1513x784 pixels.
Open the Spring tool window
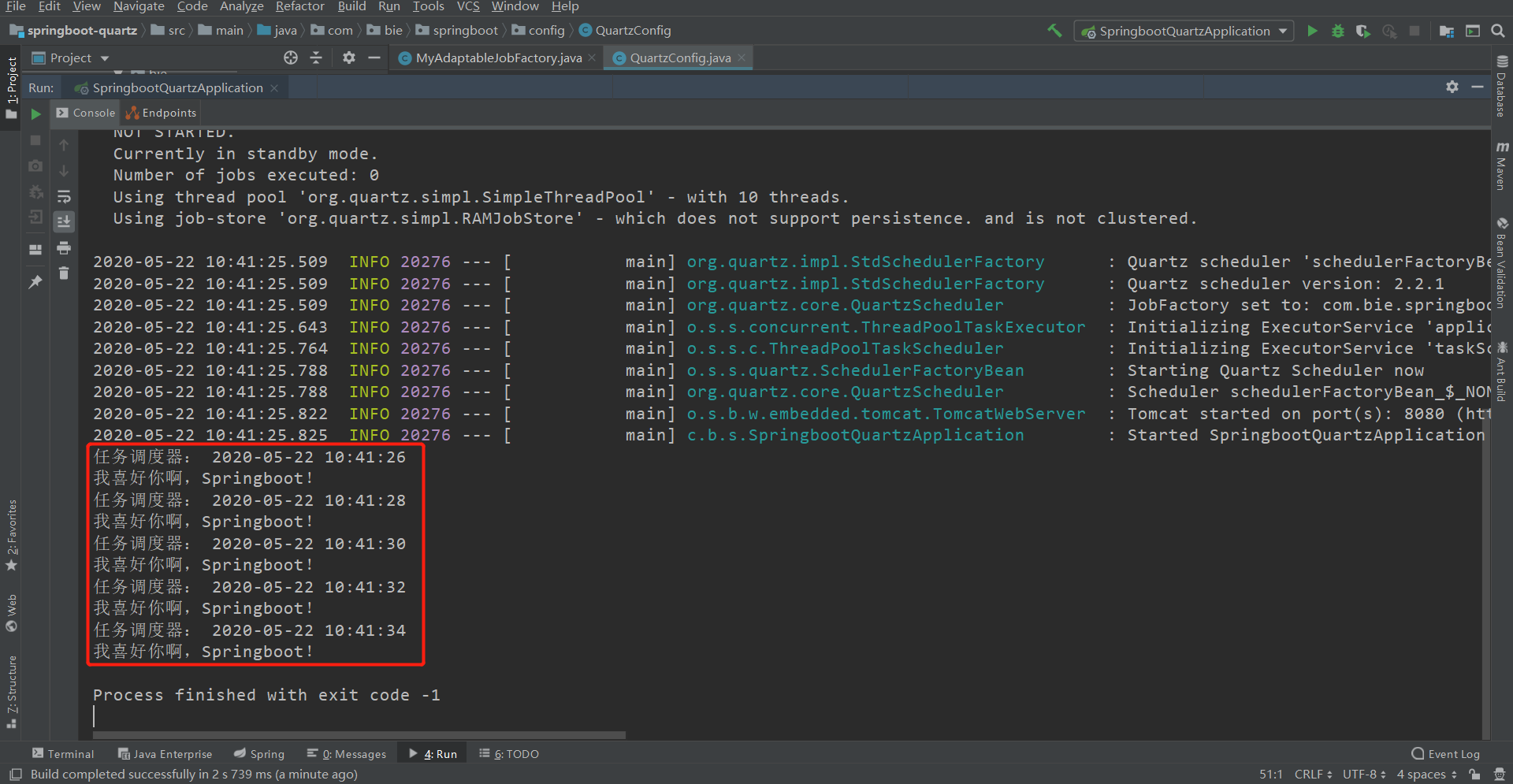(259, 754)
